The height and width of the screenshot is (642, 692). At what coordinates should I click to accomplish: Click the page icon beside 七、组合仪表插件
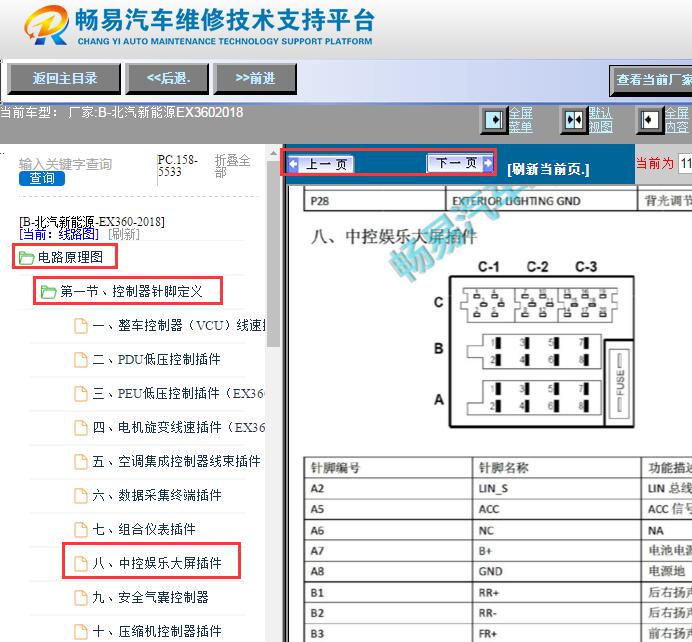coord(80,529)
